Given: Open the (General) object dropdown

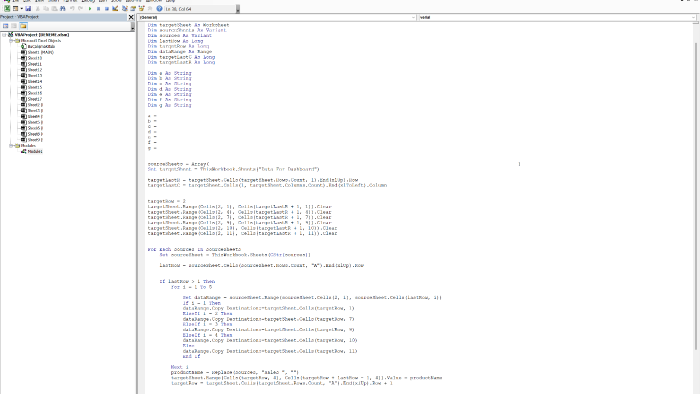Looking at the screenshot, I should [277, 17].
